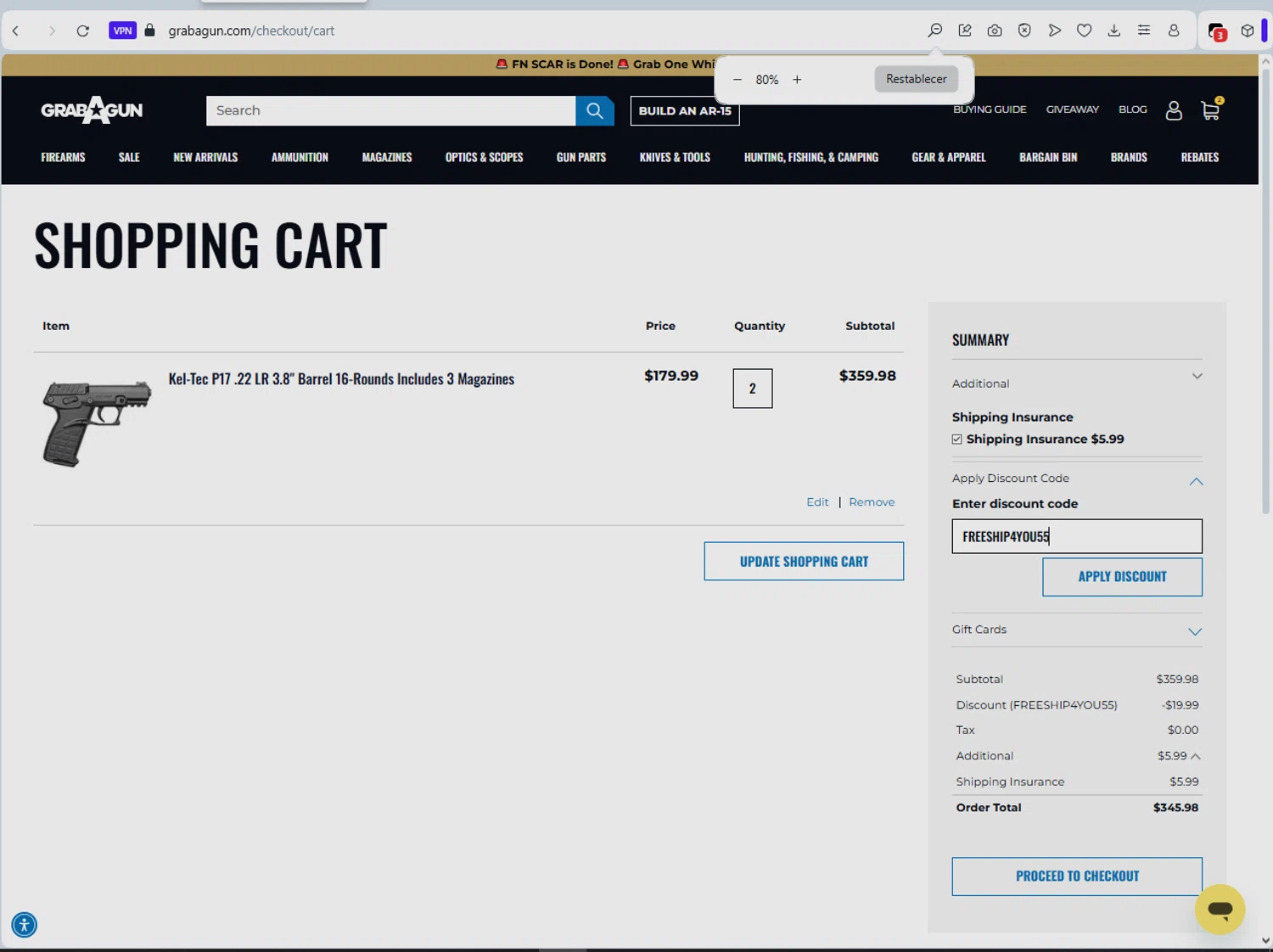This screenshot has height=952, width=1273.
Task: Click the site Search input field
Action: (x=390, y=110)
